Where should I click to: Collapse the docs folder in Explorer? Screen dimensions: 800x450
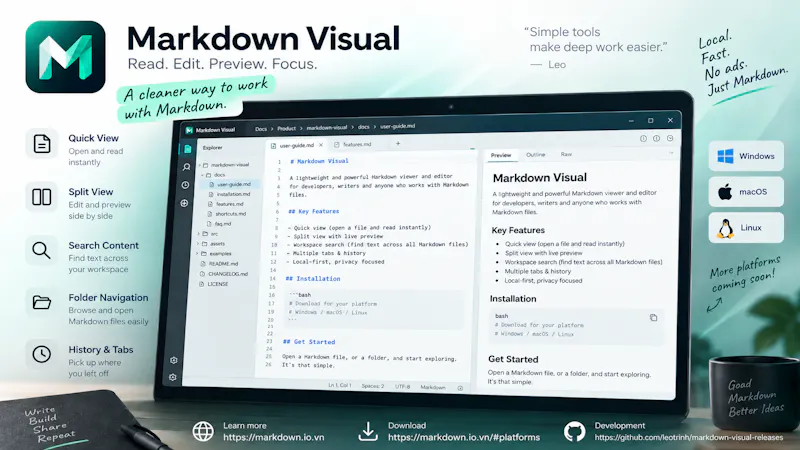click(203, 174)
